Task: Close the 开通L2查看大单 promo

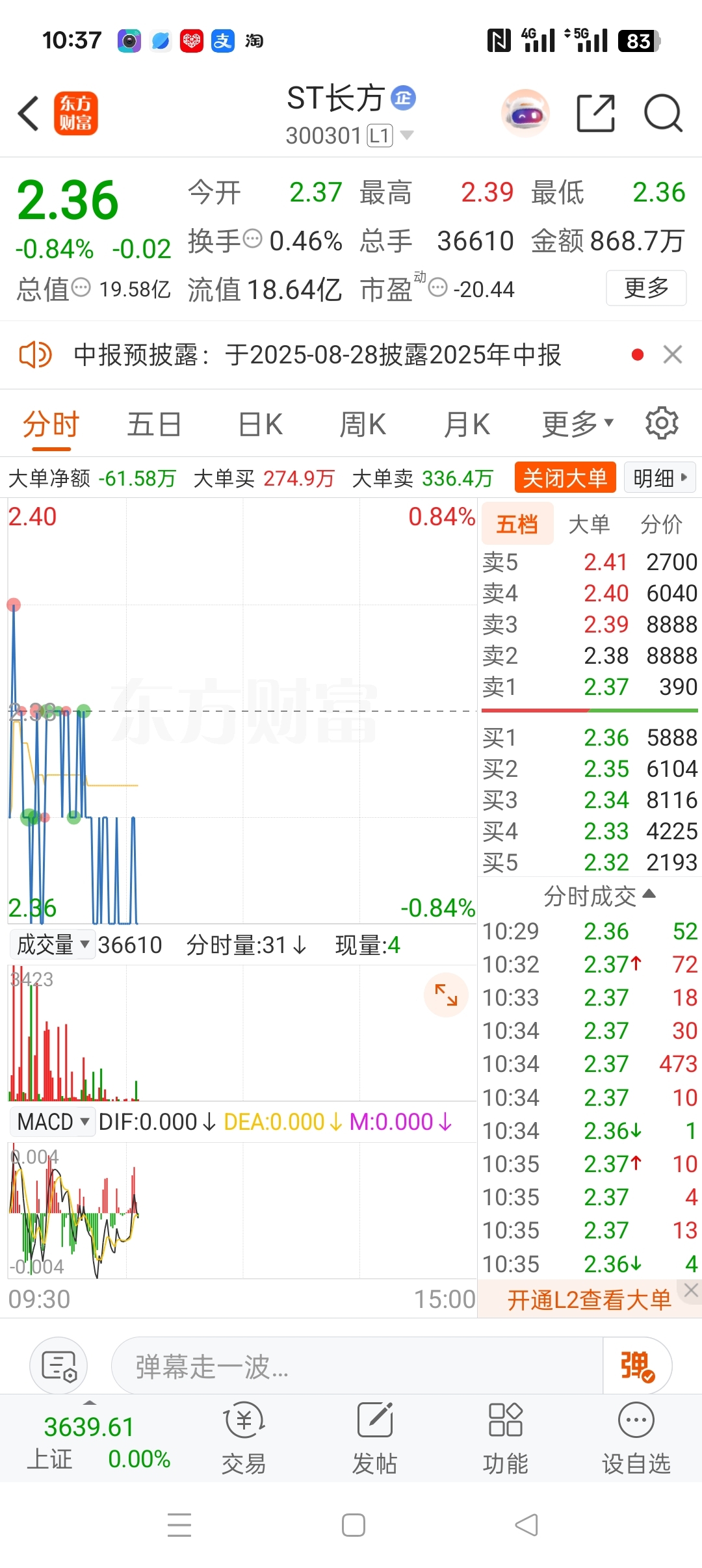Action: (x=691, y=1290)
